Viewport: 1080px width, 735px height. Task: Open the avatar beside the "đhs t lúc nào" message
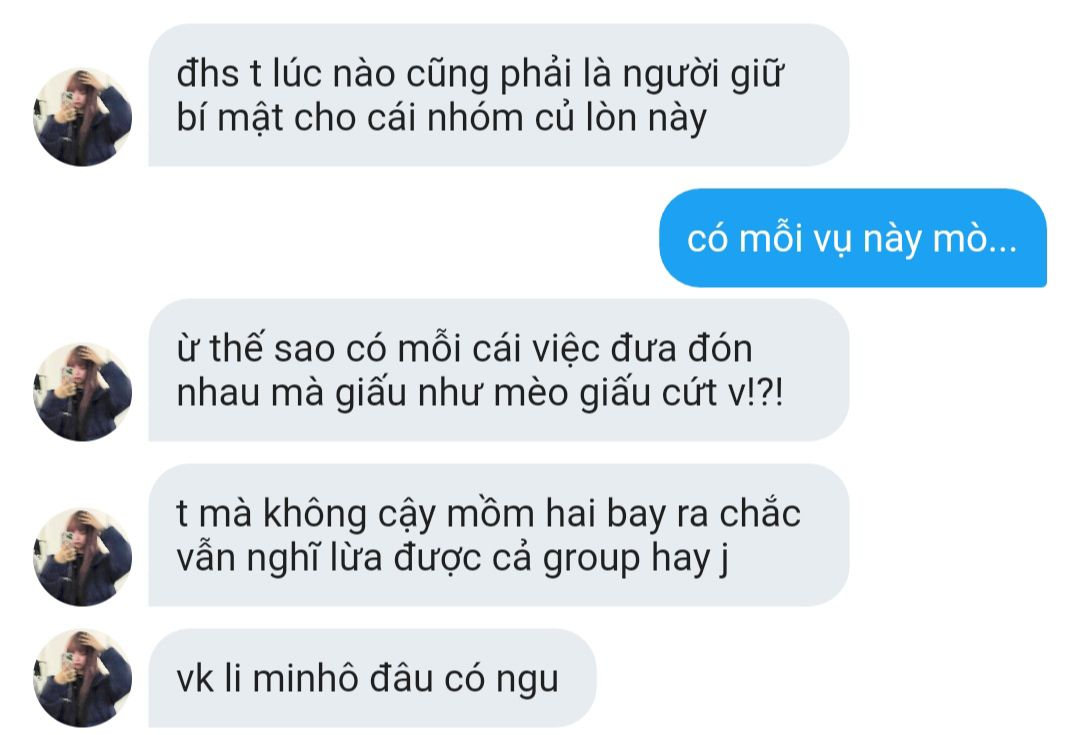coord(82,117)
